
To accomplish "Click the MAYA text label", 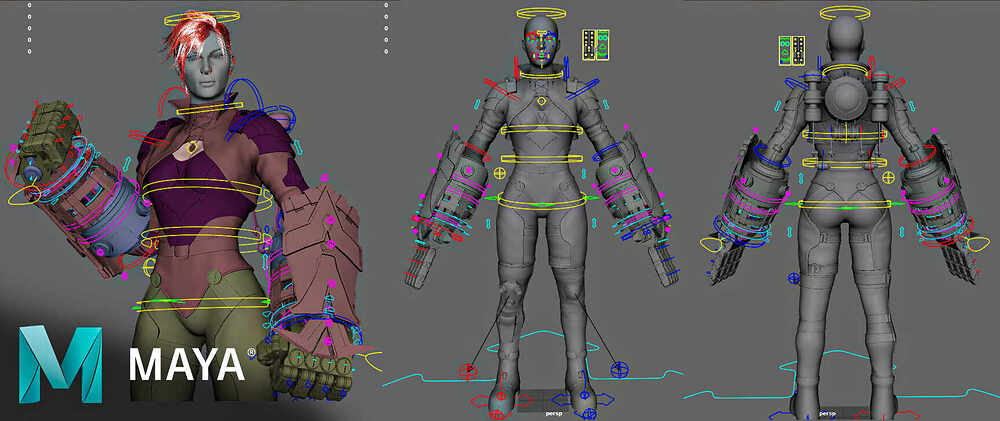I will point(188,365).
